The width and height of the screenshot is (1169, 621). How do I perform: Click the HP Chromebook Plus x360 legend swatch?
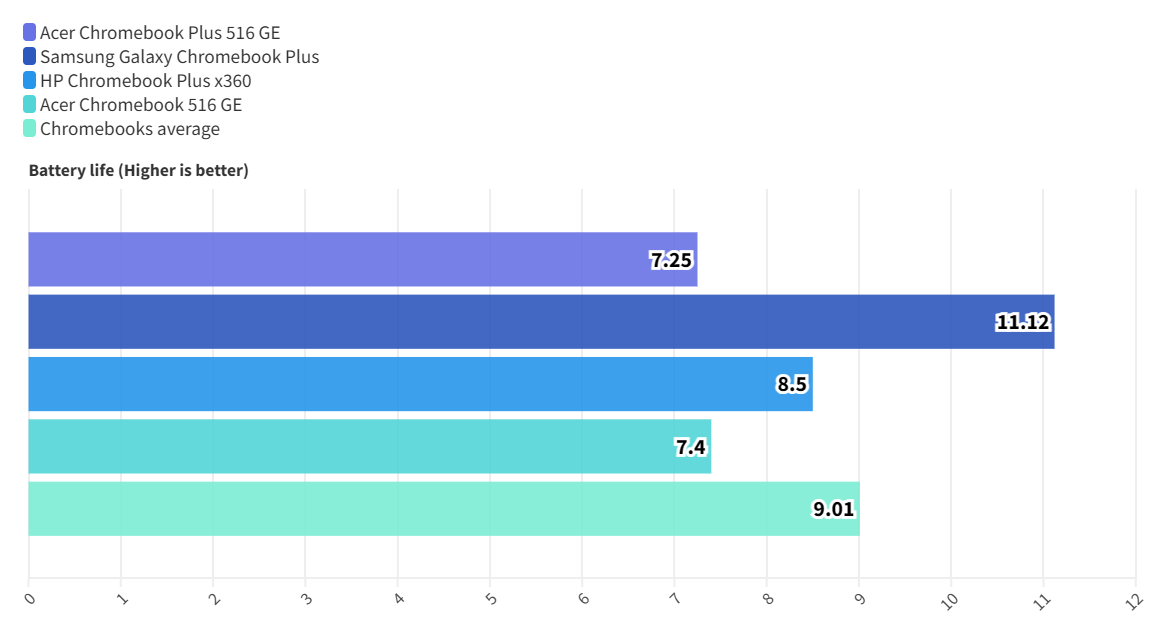[x=29, y=80]
